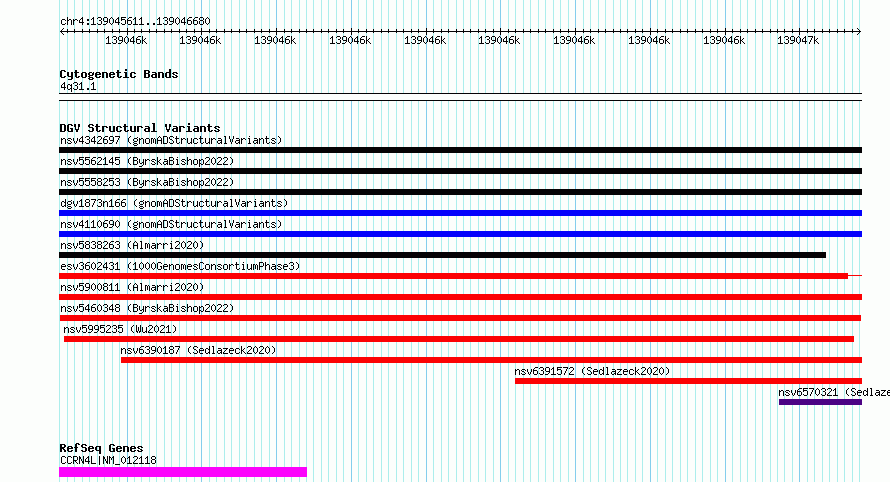
Task: Click the Cytogenetic Bands track heading
Action: click(x=119, y=74)
